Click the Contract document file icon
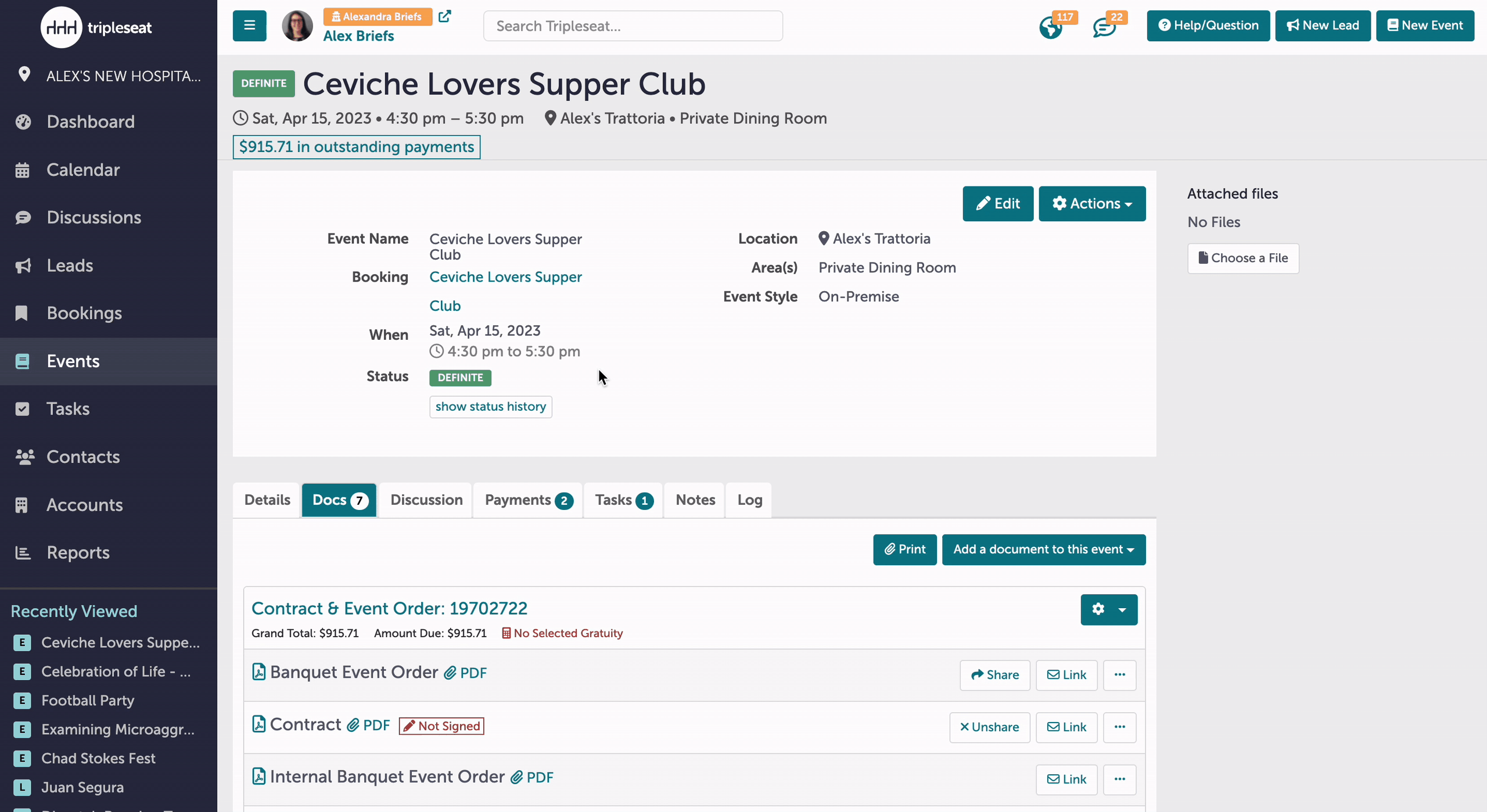Image resolution: width=1487 pixels, height=812 pixels. (x=259, y=724)
